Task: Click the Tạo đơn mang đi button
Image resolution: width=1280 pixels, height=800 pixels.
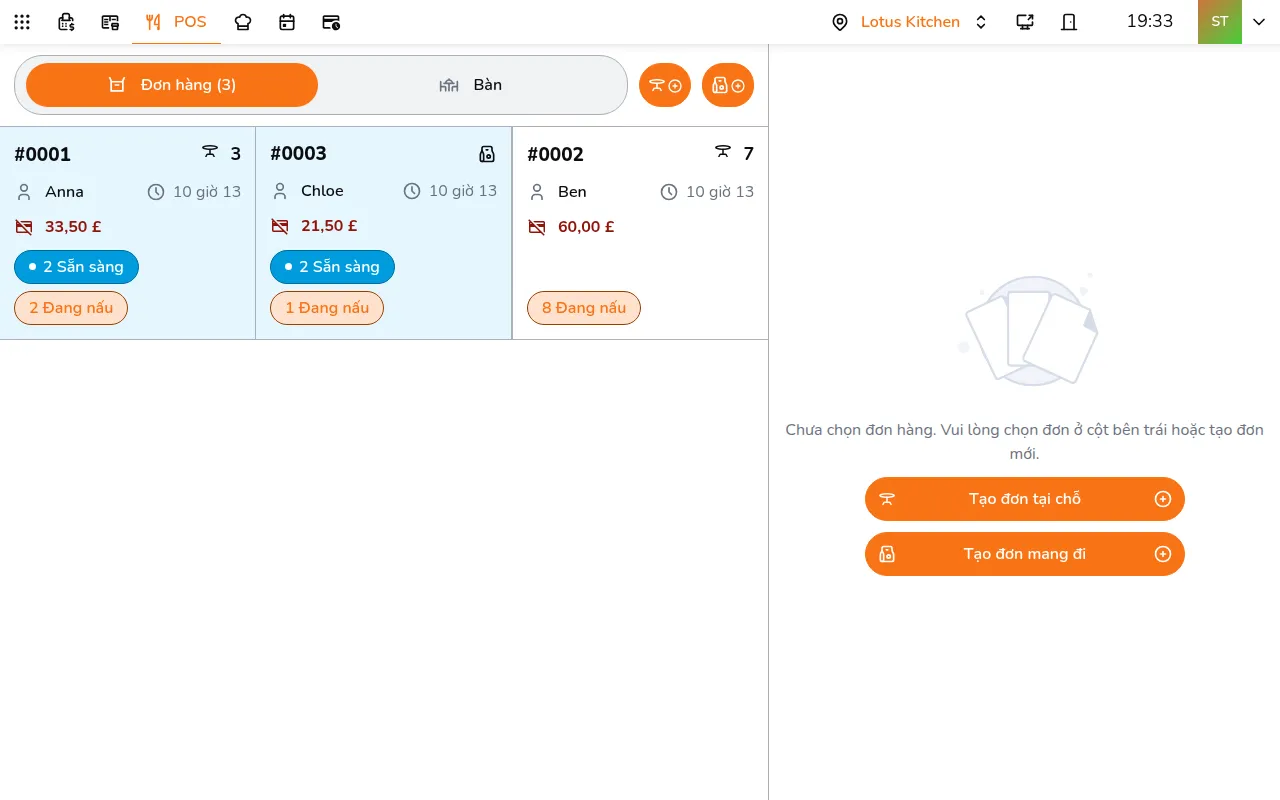Action: (x=1025, y=554)
